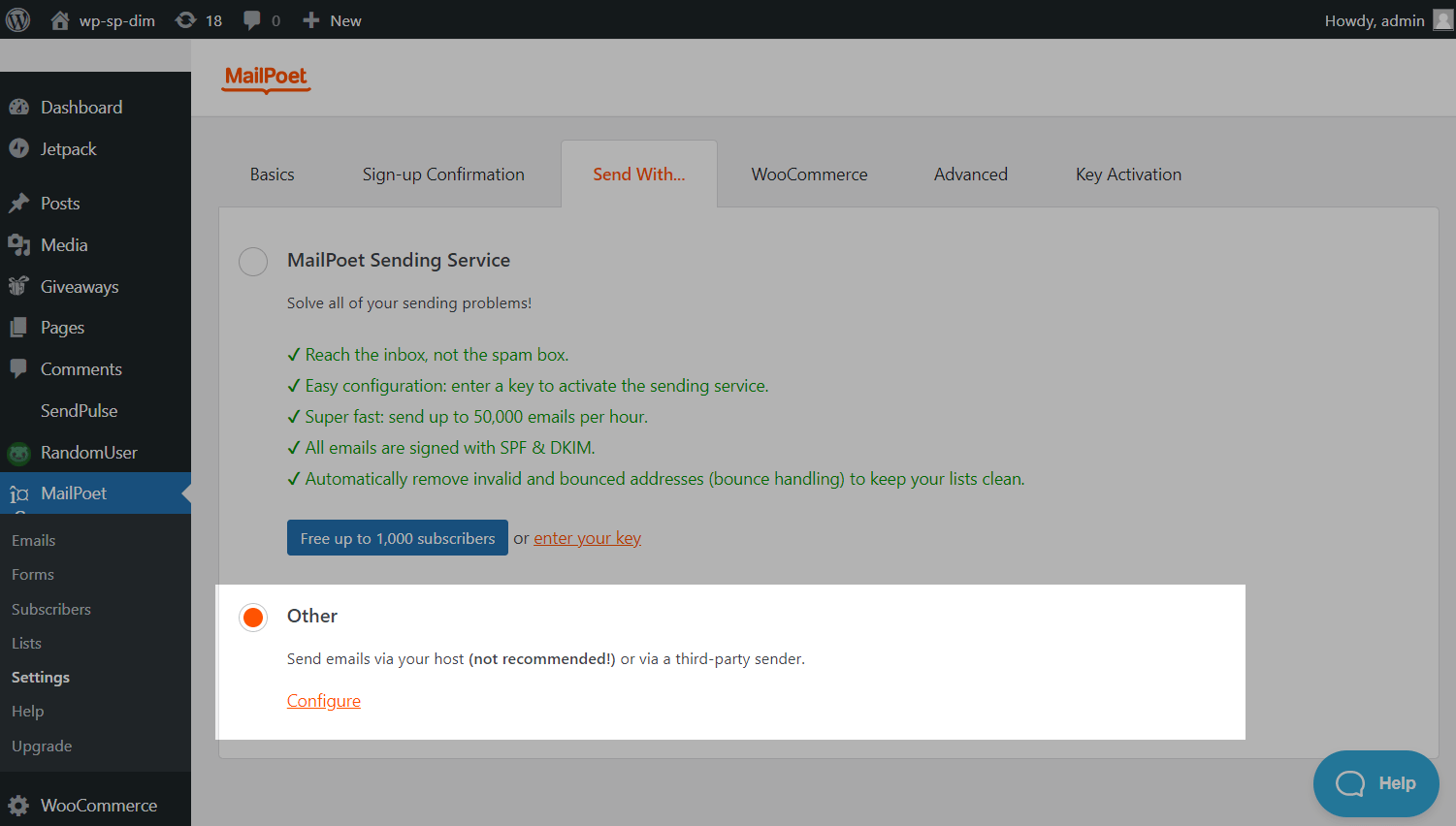Open Subscribers in MailPoet submenu
The image size is (1456, 826).
point(51,609)
